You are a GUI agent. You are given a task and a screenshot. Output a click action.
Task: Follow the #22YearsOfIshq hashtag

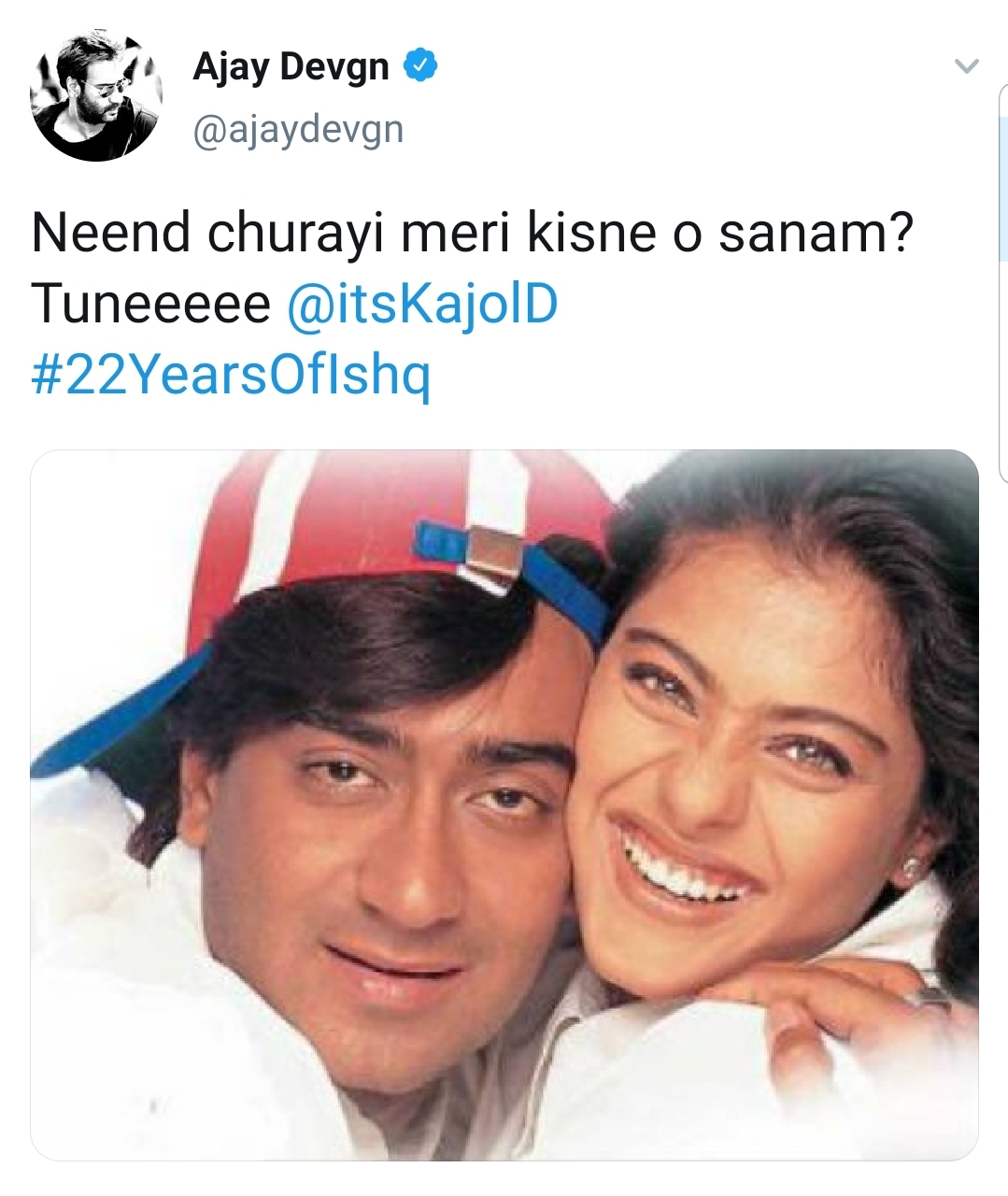click(x=231, y=376)
